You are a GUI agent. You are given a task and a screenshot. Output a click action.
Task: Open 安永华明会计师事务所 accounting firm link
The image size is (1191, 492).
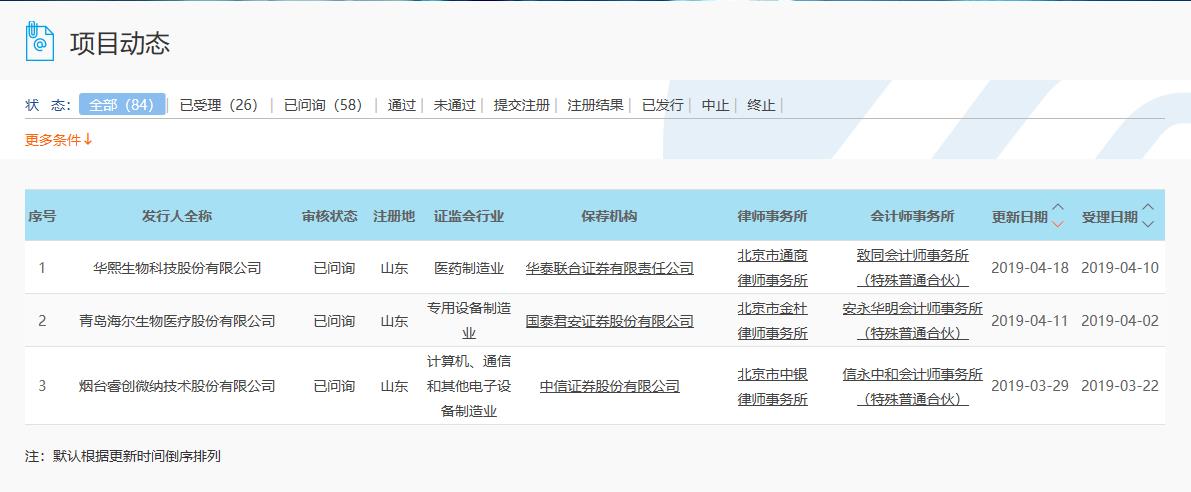[x=912, y=321]
